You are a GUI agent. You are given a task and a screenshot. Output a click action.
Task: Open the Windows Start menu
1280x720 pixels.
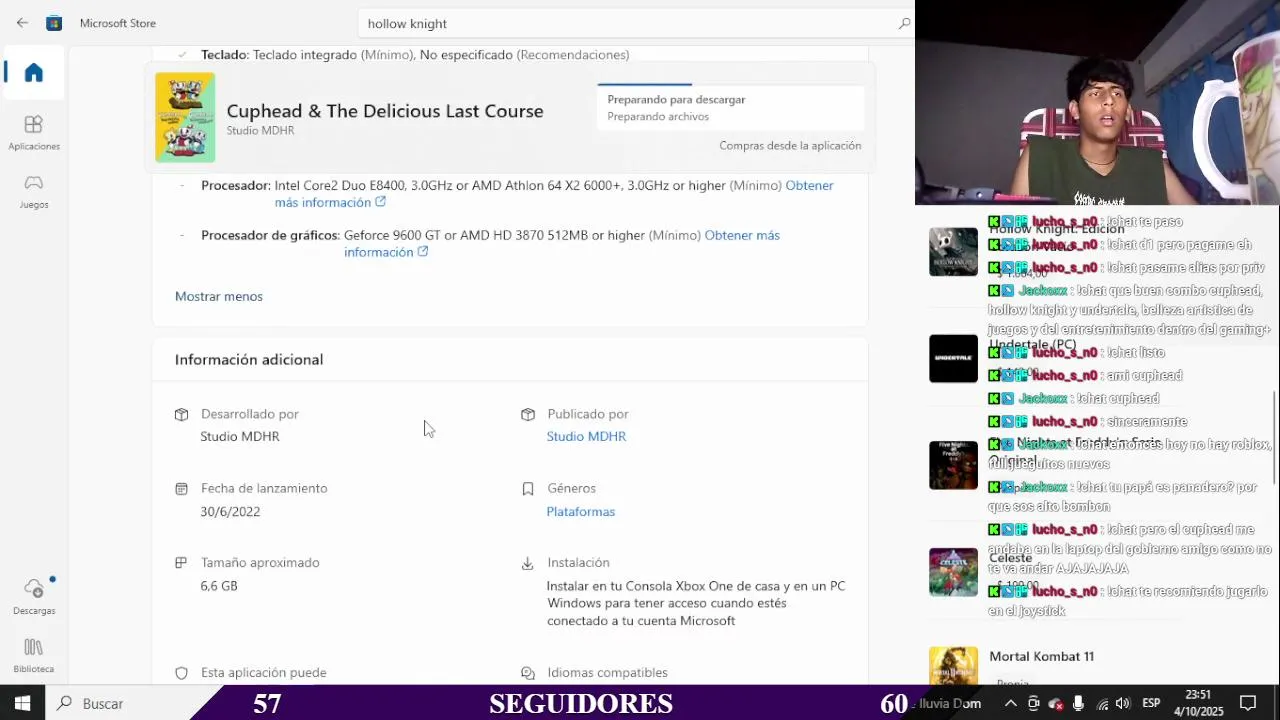click(x=22, y=703)
